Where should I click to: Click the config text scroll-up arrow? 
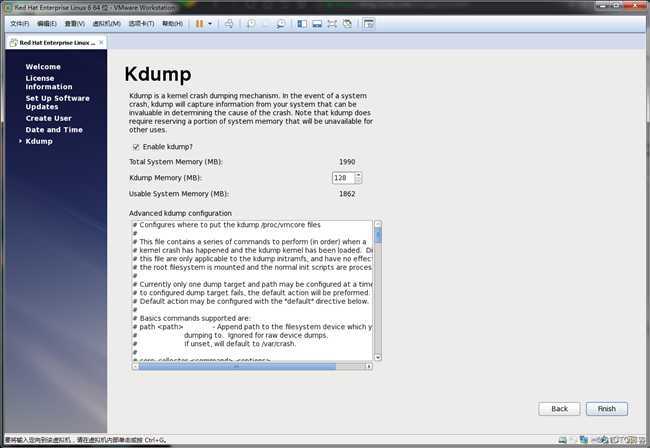(x=378, y=224)
